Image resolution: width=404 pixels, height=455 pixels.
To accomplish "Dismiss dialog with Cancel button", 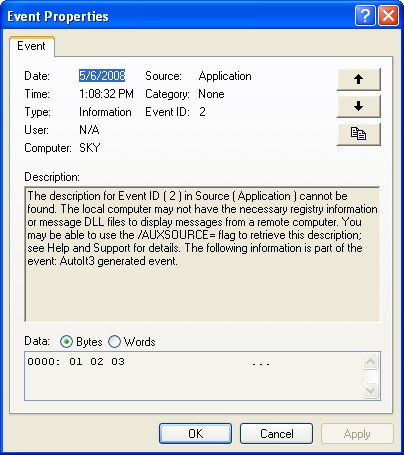I will click(x=277, y=434).
